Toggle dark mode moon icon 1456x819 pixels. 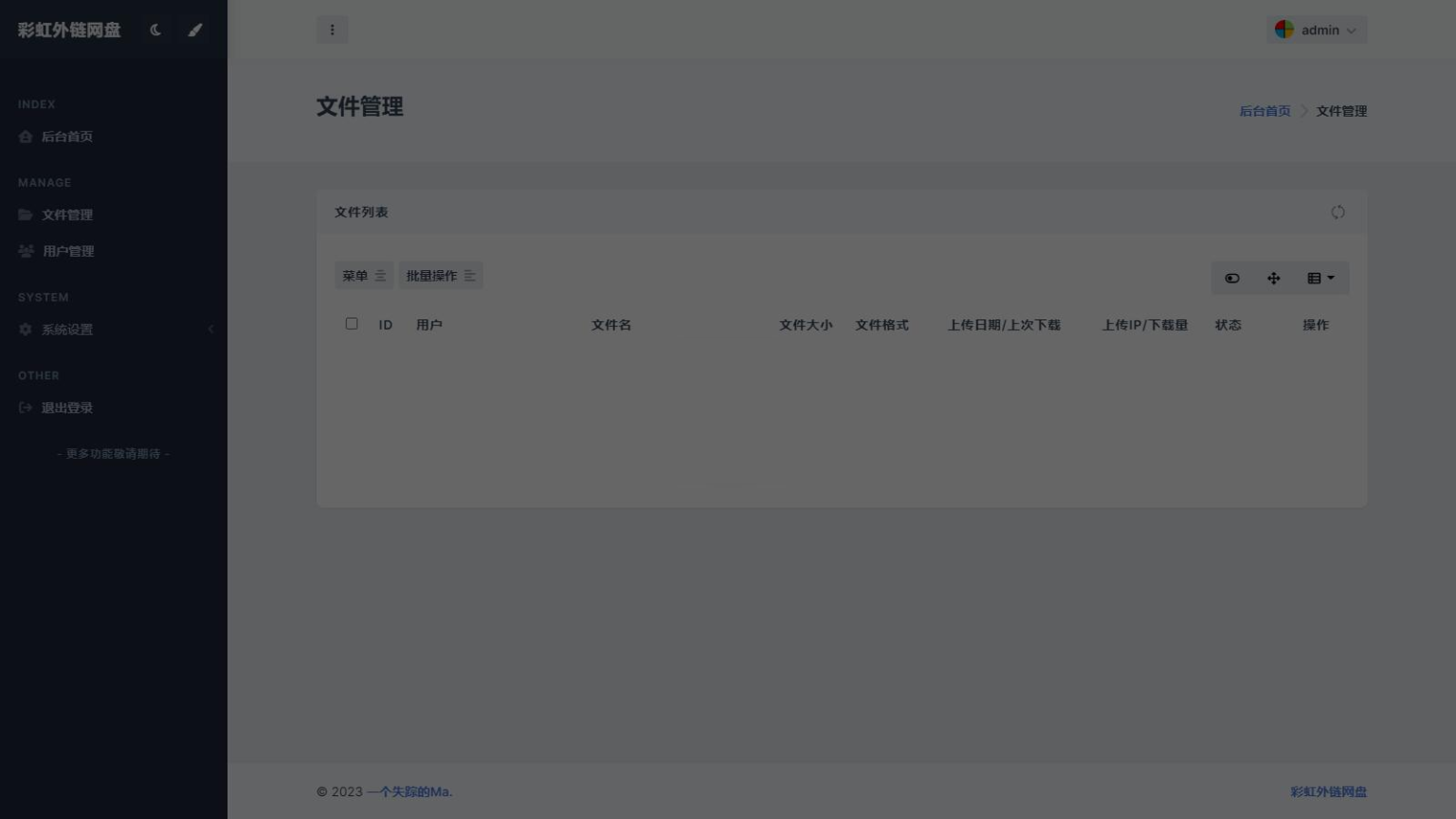(x=155, y=30)
